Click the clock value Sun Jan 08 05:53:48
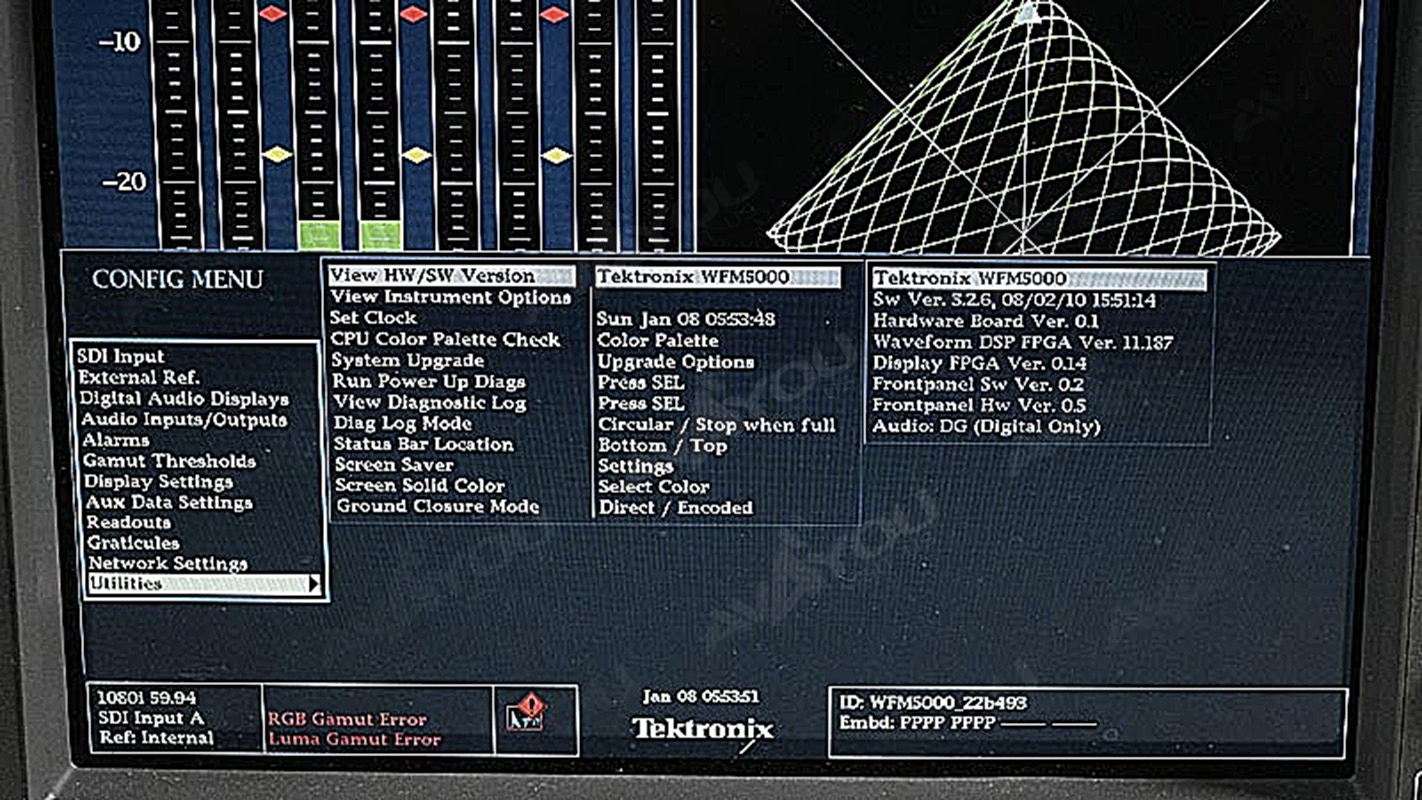Image resolution: width=1422 pixels, height=800 pixels. tap(686, 320)
